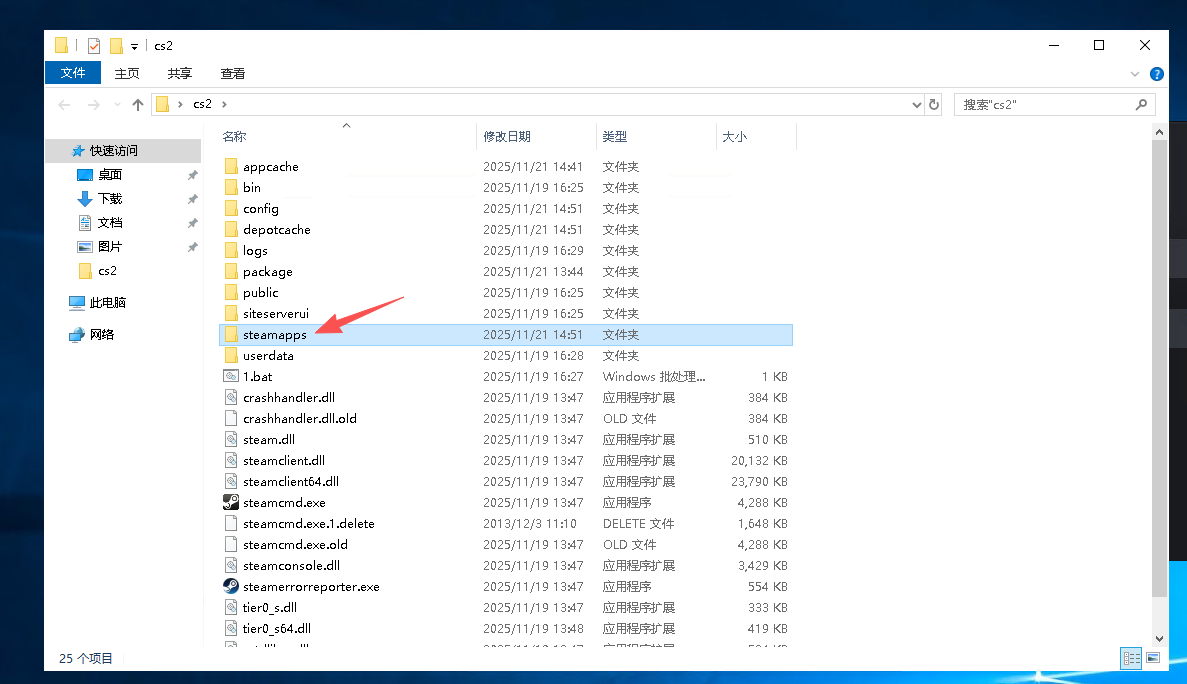Open the 文件 menu tab
Image resolution: width=1187 pixels, height=684 pixels.
pyautogui.click(x=73, y=73)
